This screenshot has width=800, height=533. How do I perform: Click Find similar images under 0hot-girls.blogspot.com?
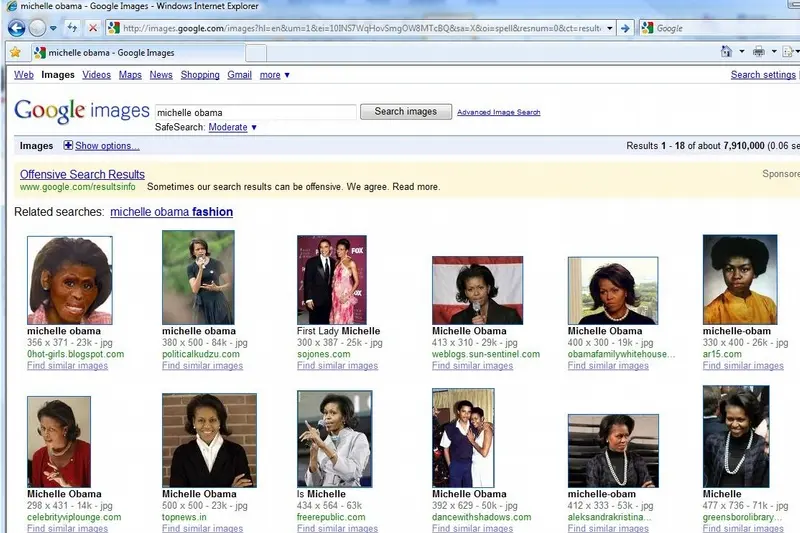point(67,365)
